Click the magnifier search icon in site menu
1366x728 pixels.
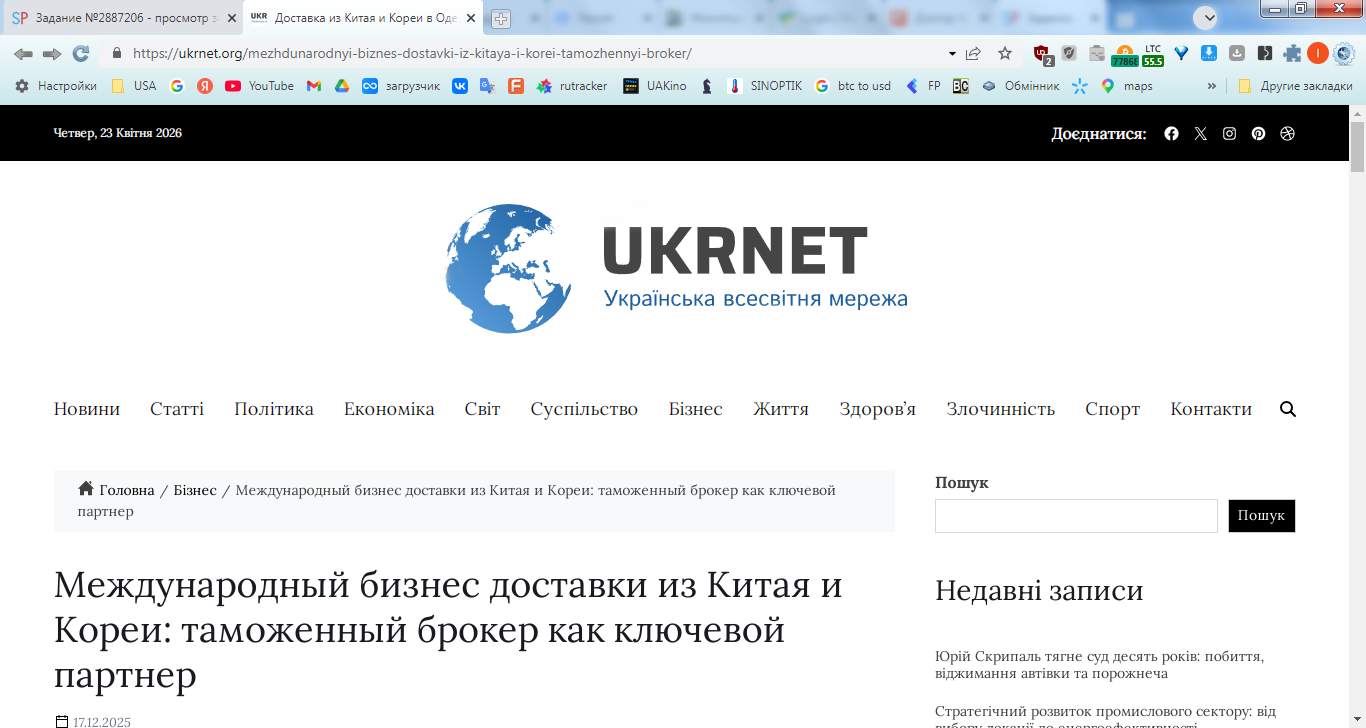click(1288, 409)
